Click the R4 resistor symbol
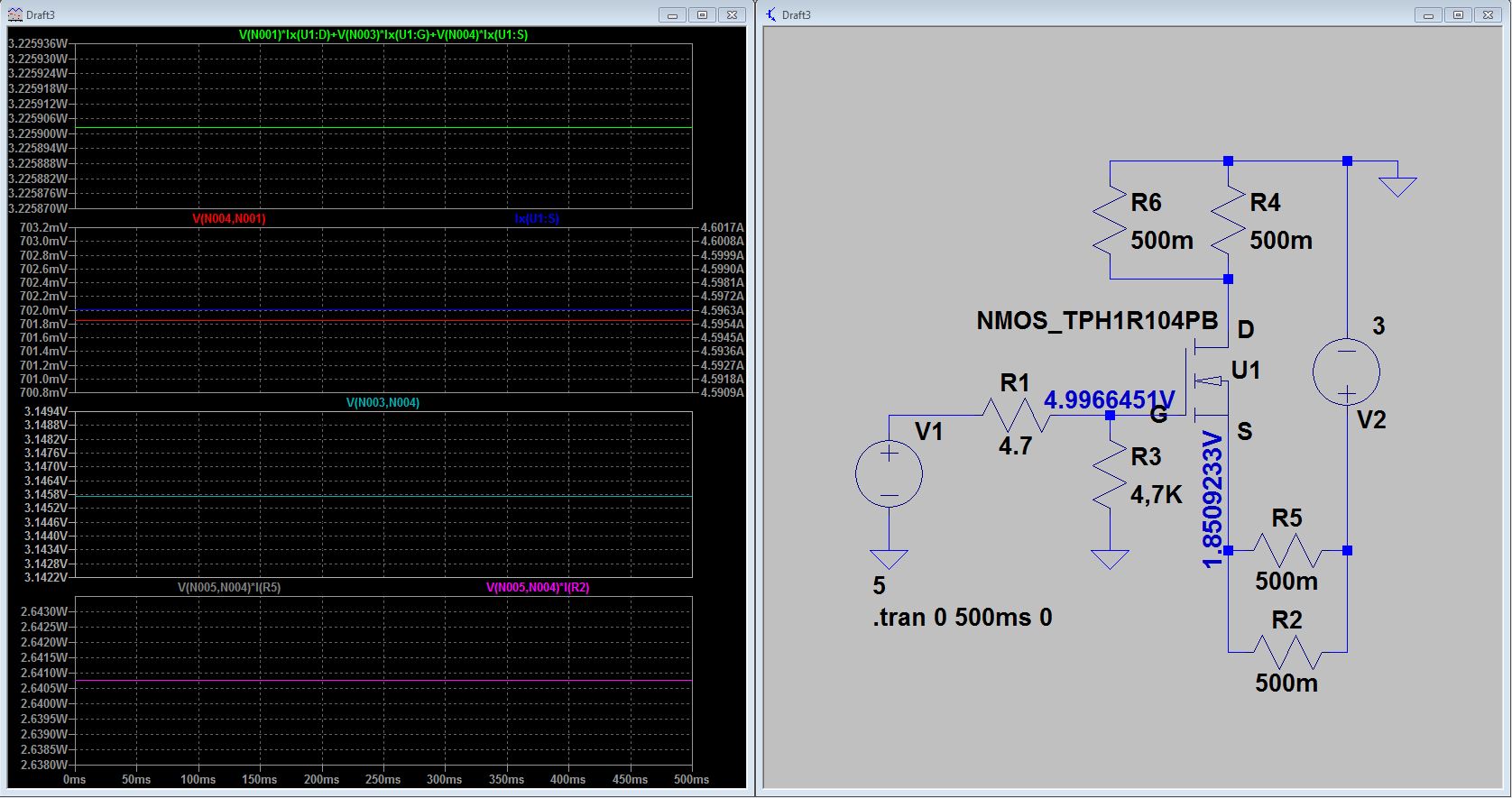Image resolution: width=1512 pixels, height=798 pixels. (x=1228, y=220)
